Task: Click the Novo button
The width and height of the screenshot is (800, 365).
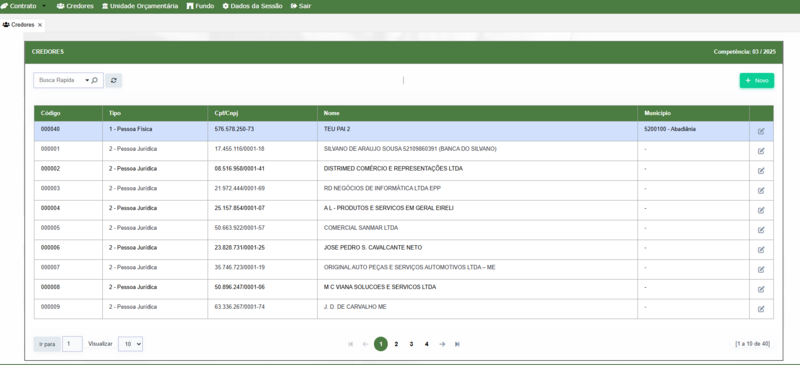Action: (757, 81)
